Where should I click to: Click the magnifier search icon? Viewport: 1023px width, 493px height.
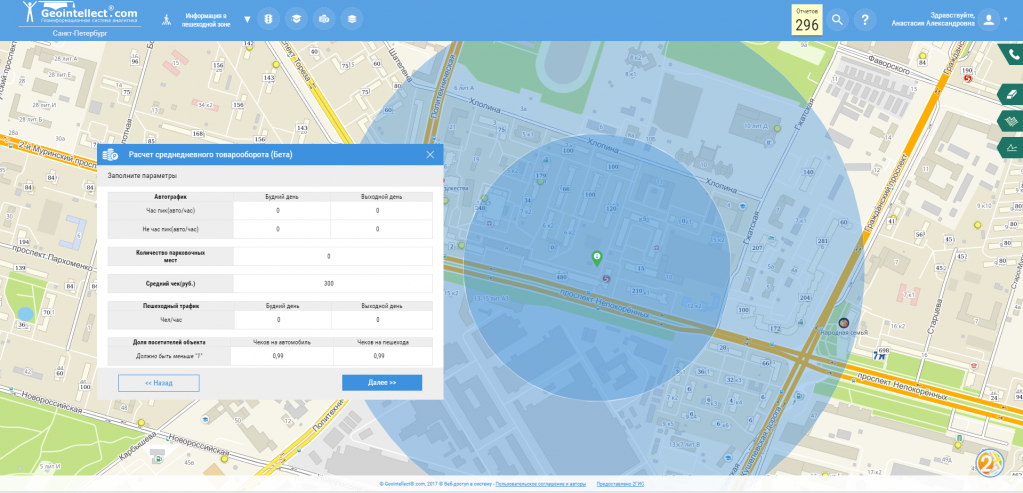[838, 19]
